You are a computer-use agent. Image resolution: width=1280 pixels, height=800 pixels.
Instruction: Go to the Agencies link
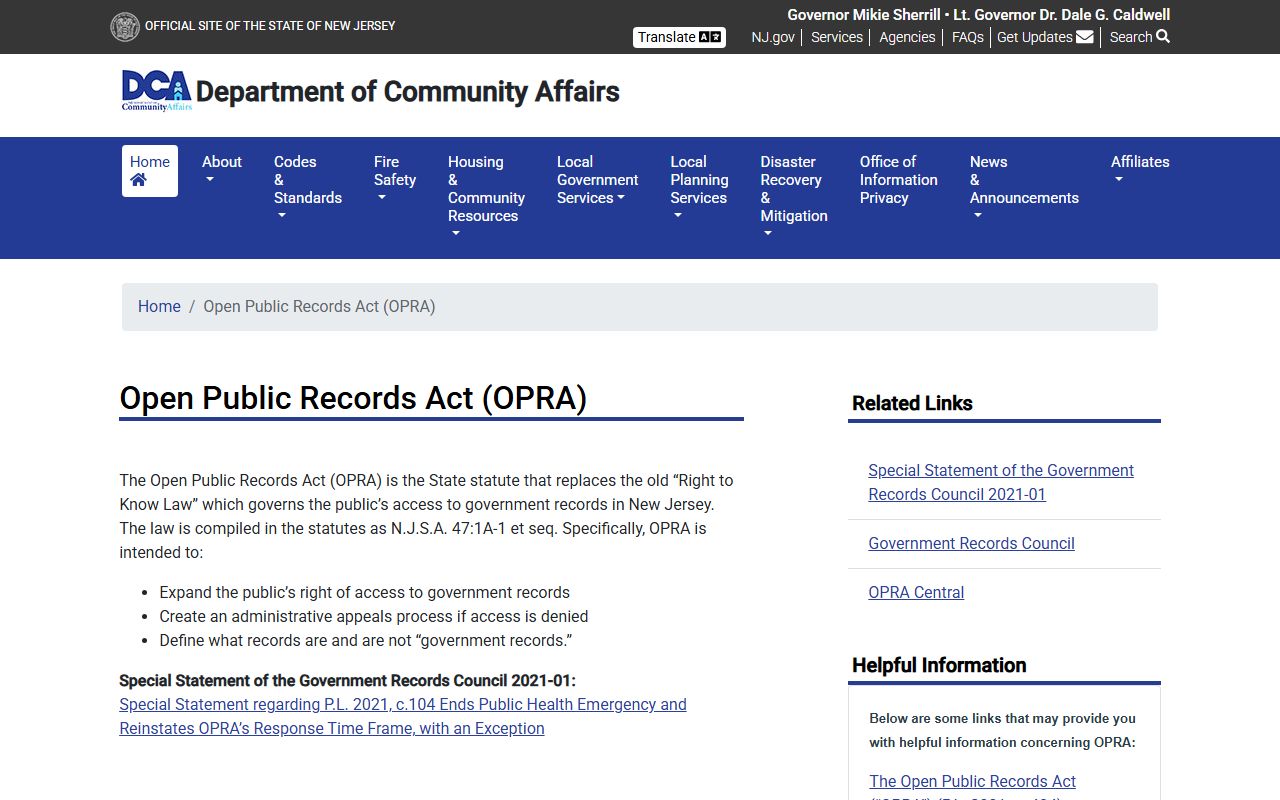pos(907,37)
